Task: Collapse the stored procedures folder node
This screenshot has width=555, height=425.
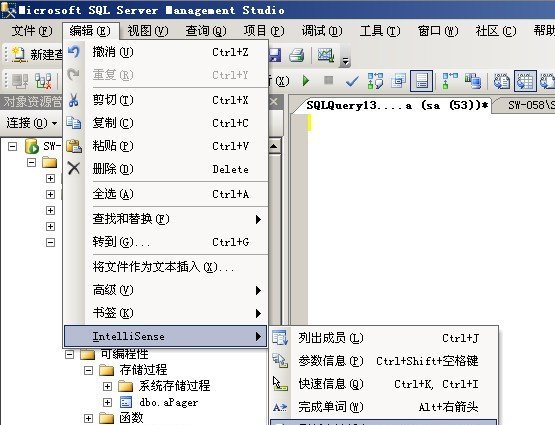Action: 88,370
